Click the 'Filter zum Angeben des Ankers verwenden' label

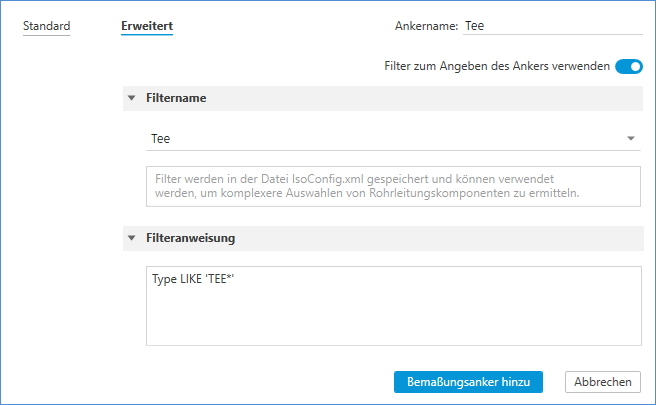tap(497, 67)
